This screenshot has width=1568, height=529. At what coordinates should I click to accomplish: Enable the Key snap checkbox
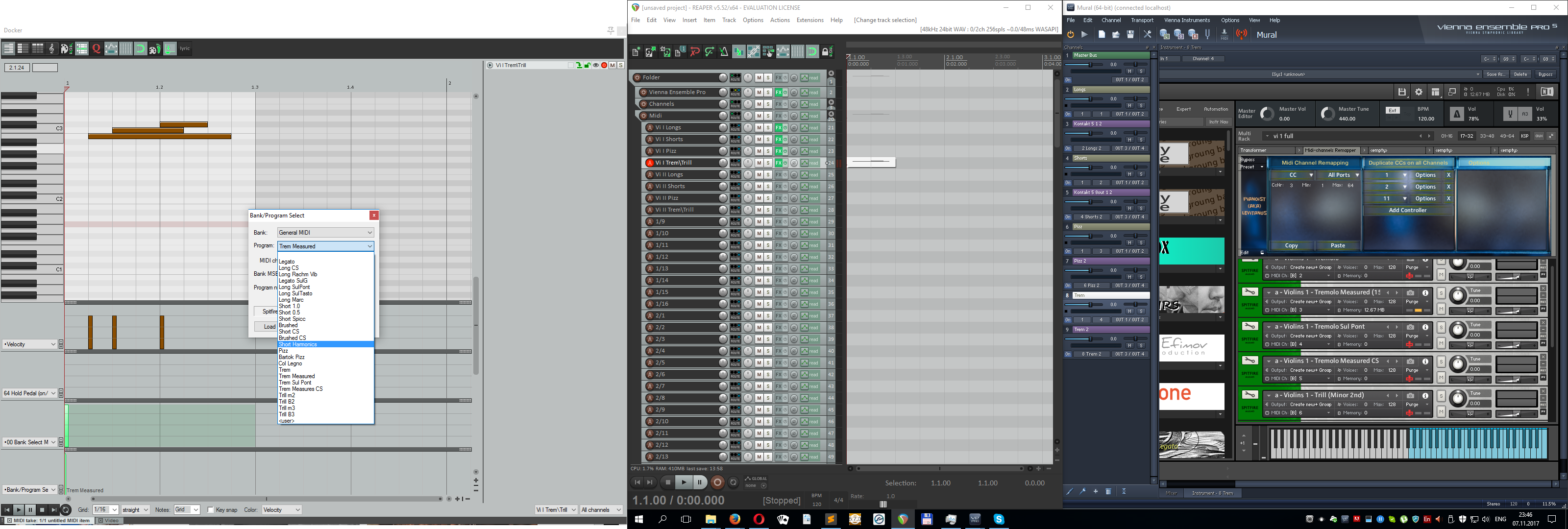pos(211,510)
